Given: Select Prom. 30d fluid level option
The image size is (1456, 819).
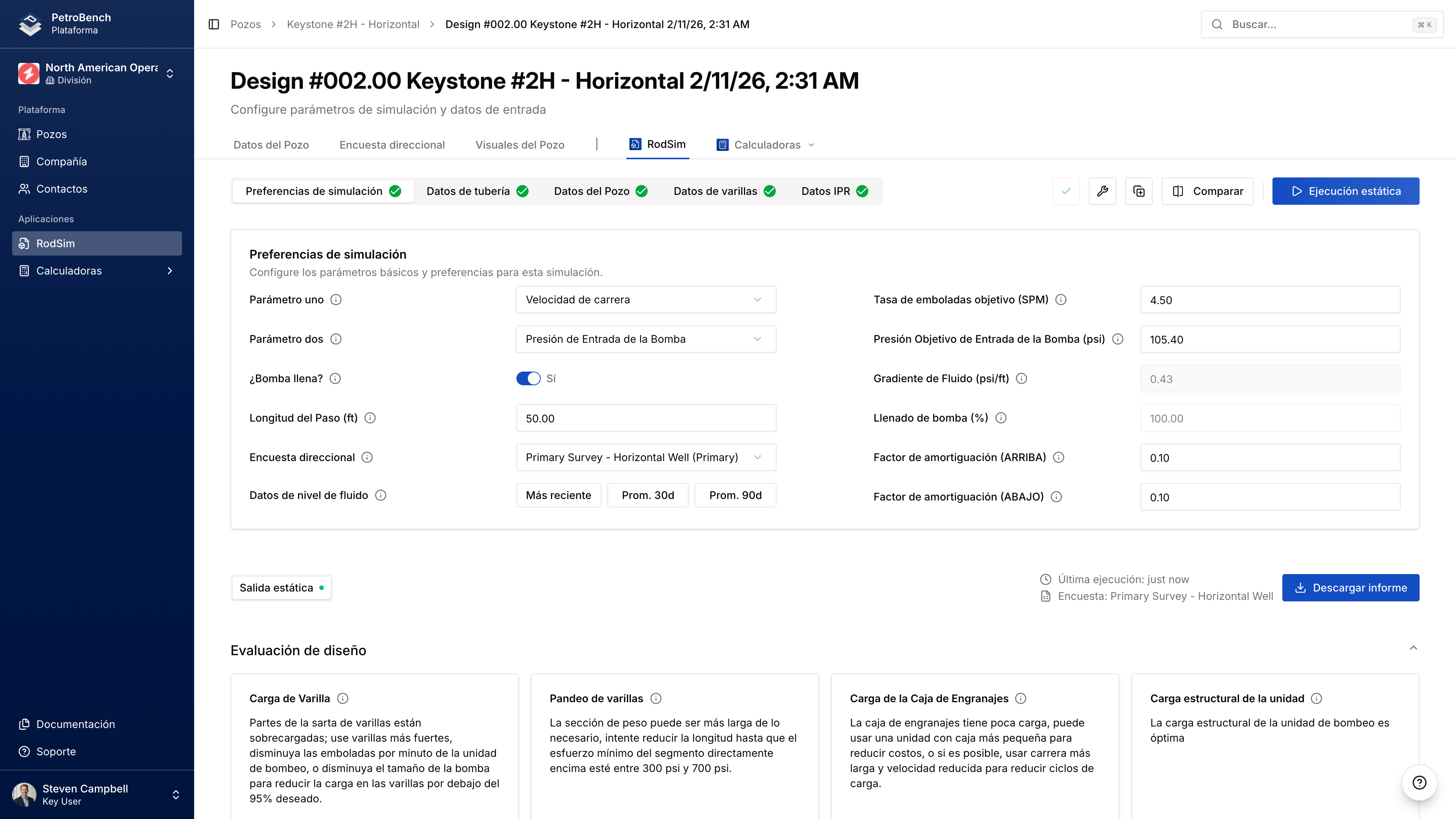Looking at the screenshot, I should click(647, 495).
